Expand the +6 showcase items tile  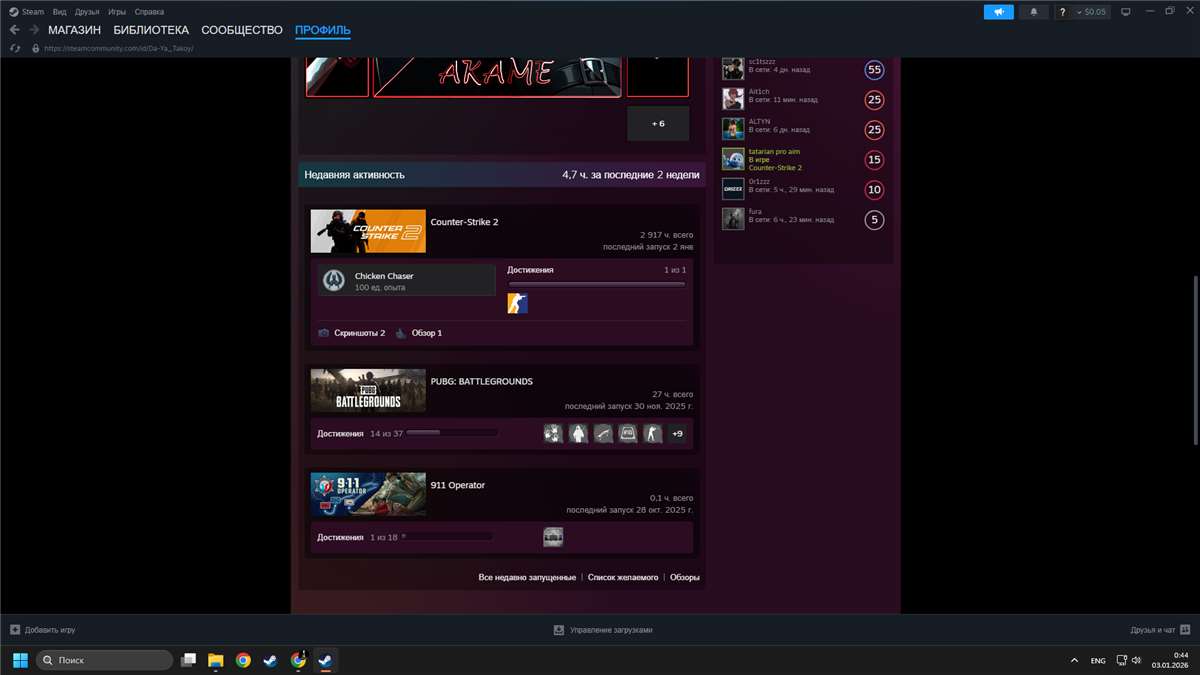coord(657,124)
